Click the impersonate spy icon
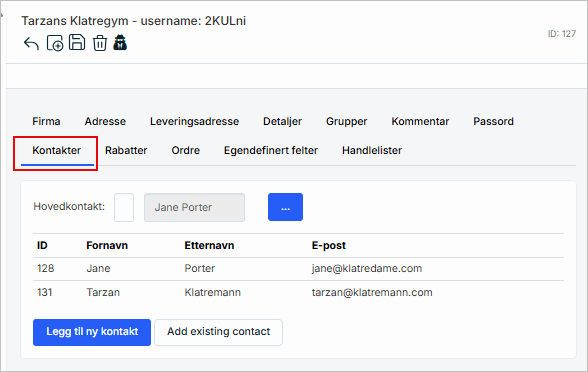 (120, 42)
